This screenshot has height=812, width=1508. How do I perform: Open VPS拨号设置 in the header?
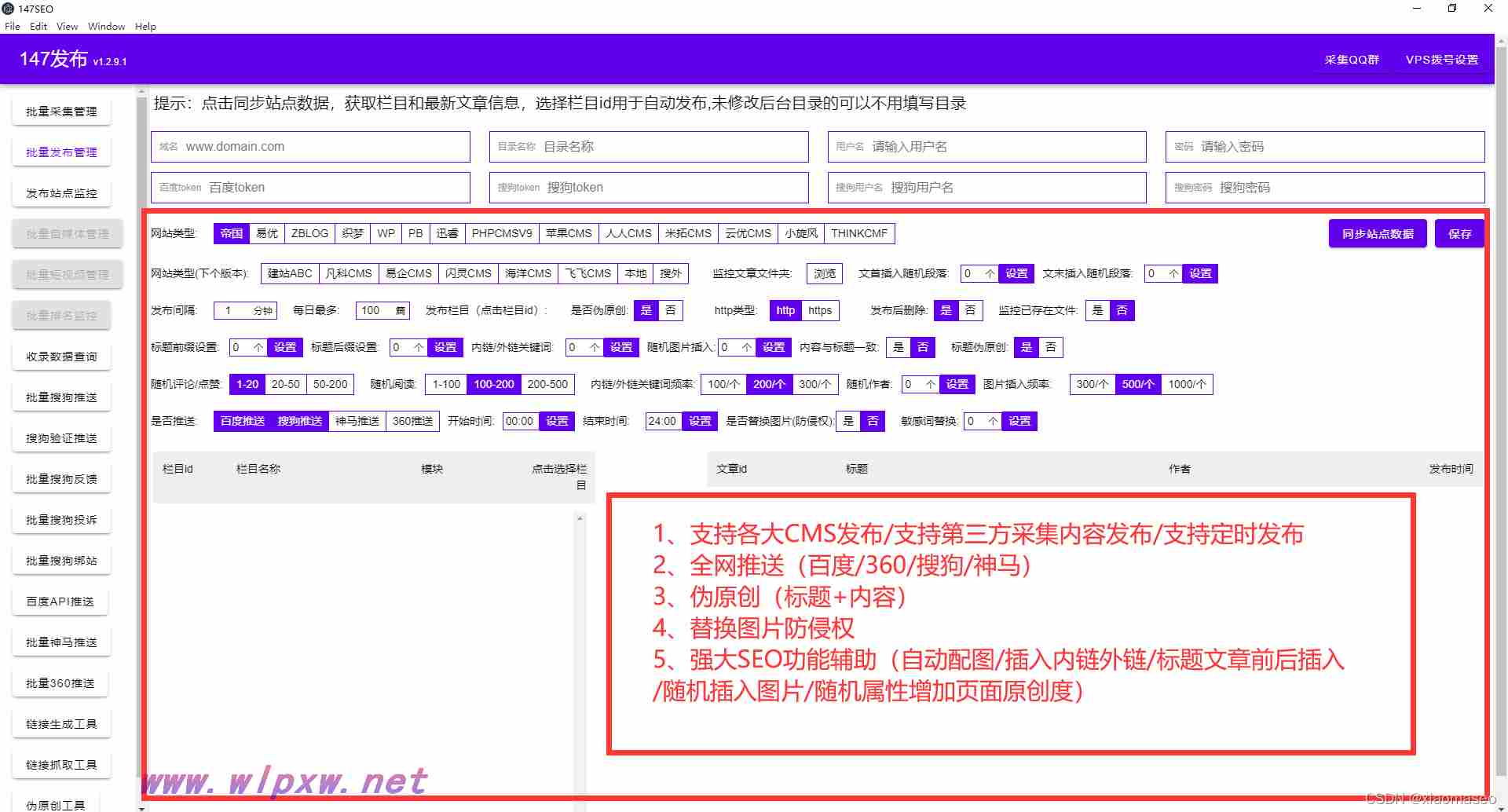(x=1442, y=60)
